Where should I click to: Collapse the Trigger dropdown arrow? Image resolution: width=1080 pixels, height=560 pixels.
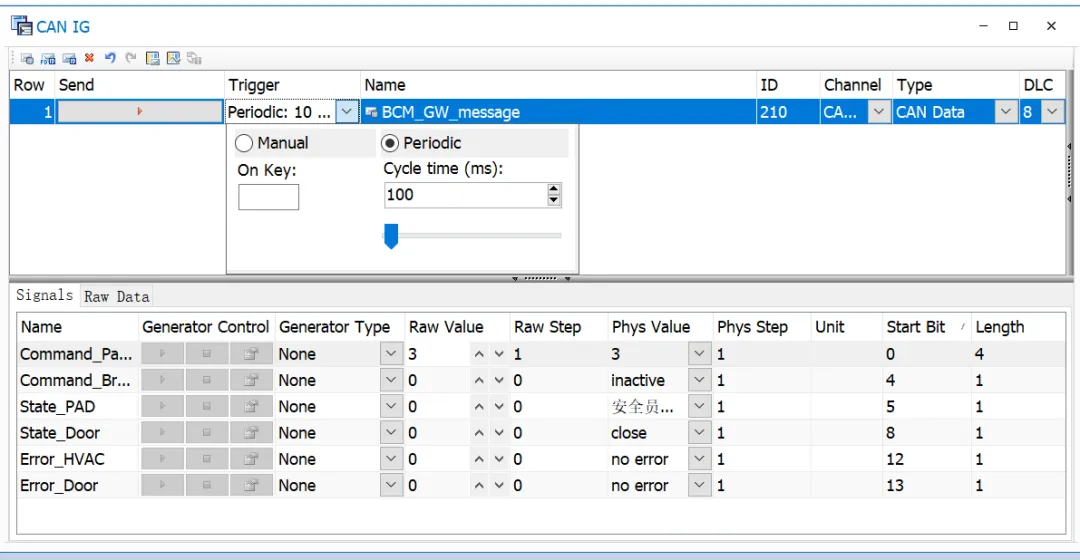(347, 112)
